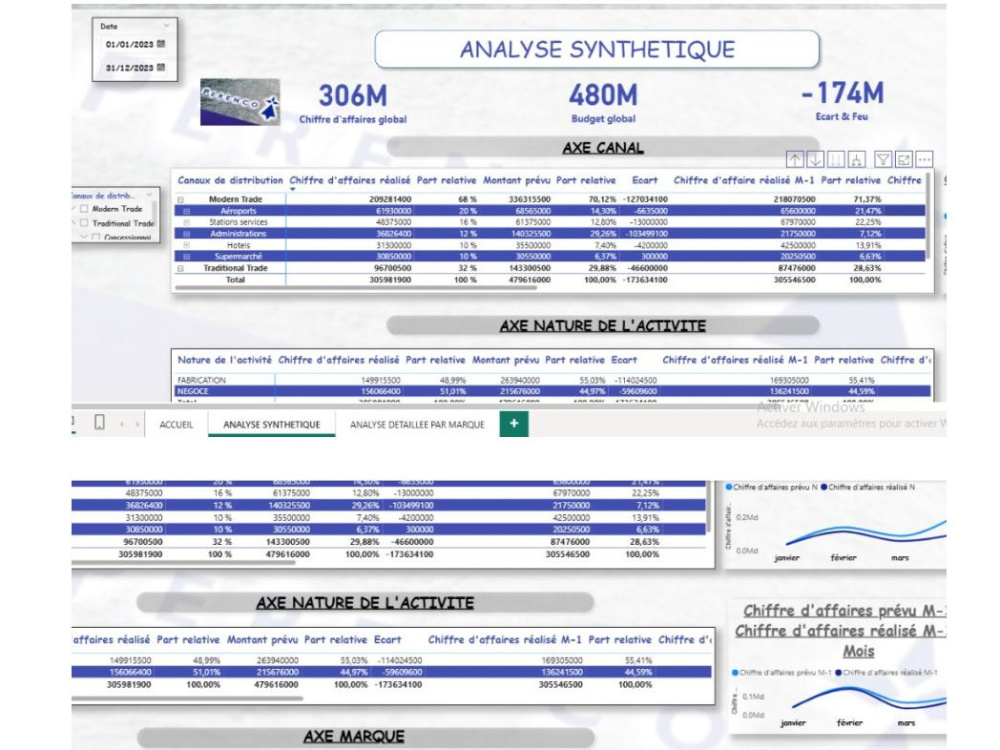Click legend dot for Chiffre d'affaires prévu N
Viewport: 1000px width, 750px height.
tap(729, 487)
